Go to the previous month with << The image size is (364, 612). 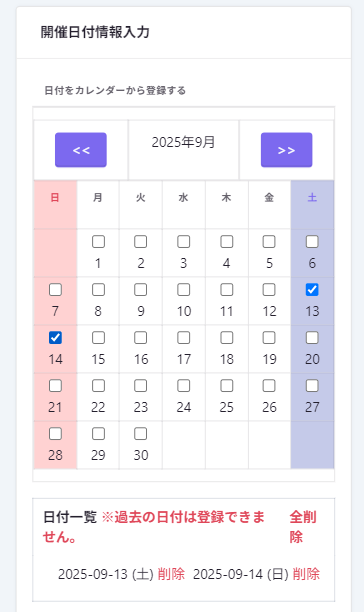[81, 150]
